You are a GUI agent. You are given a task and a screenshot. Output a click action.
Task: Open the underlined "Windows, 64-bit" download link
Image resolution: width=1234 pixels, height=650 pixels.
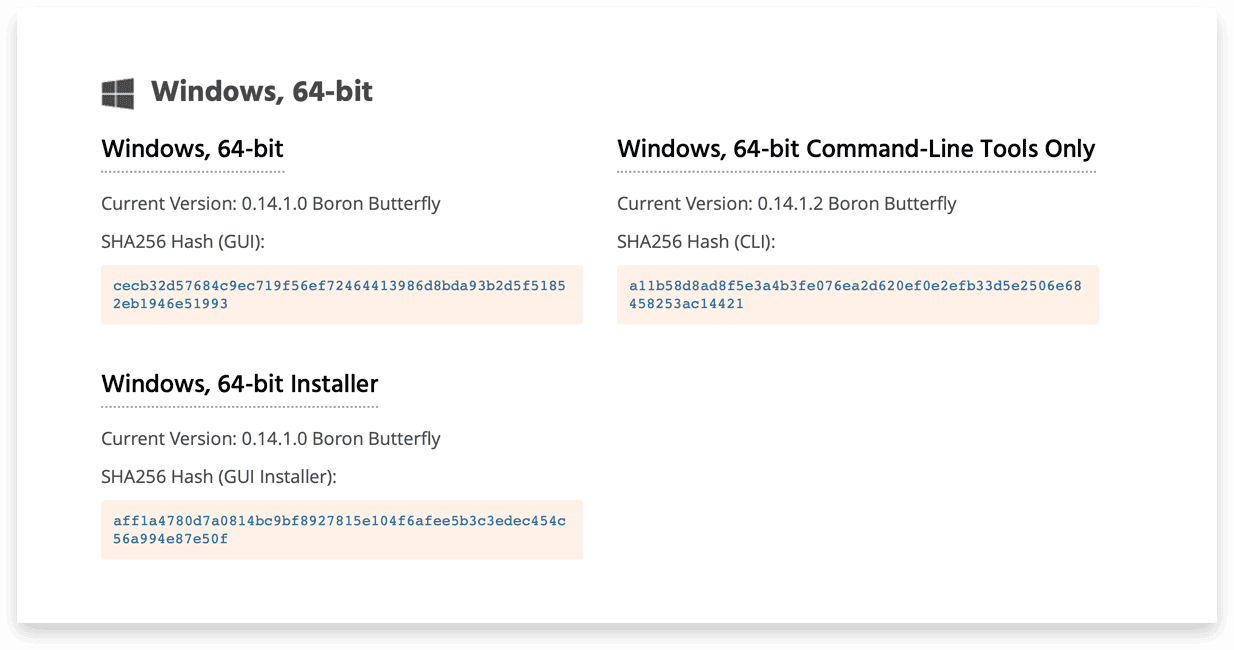click(193, 150)
